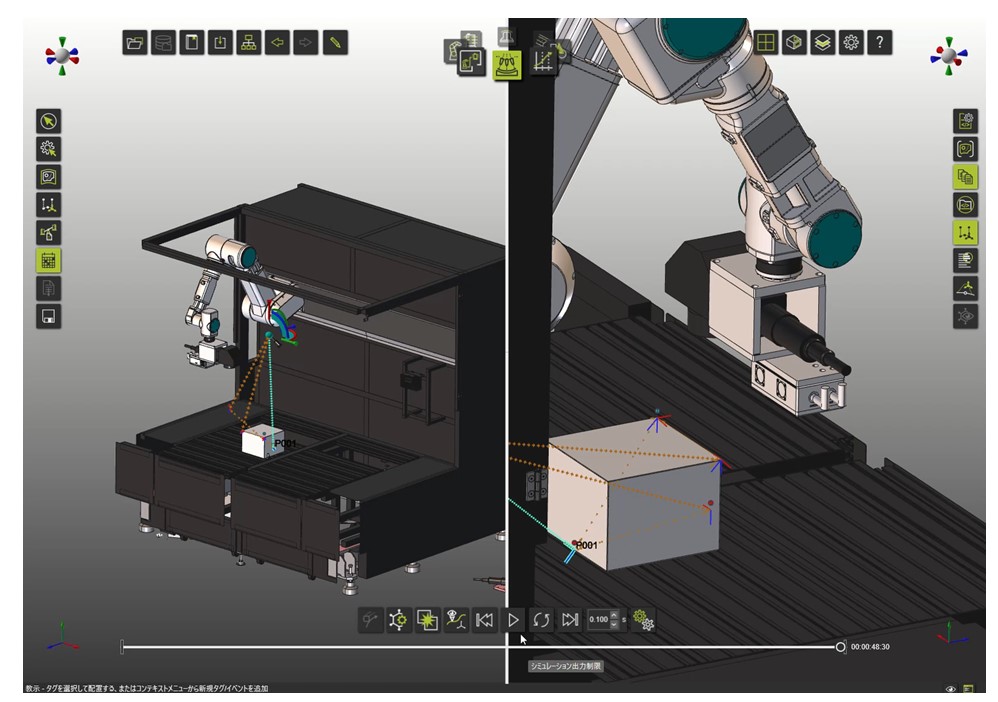
Task: Select the active green workbench icon at top
Action: click(507, 65)
